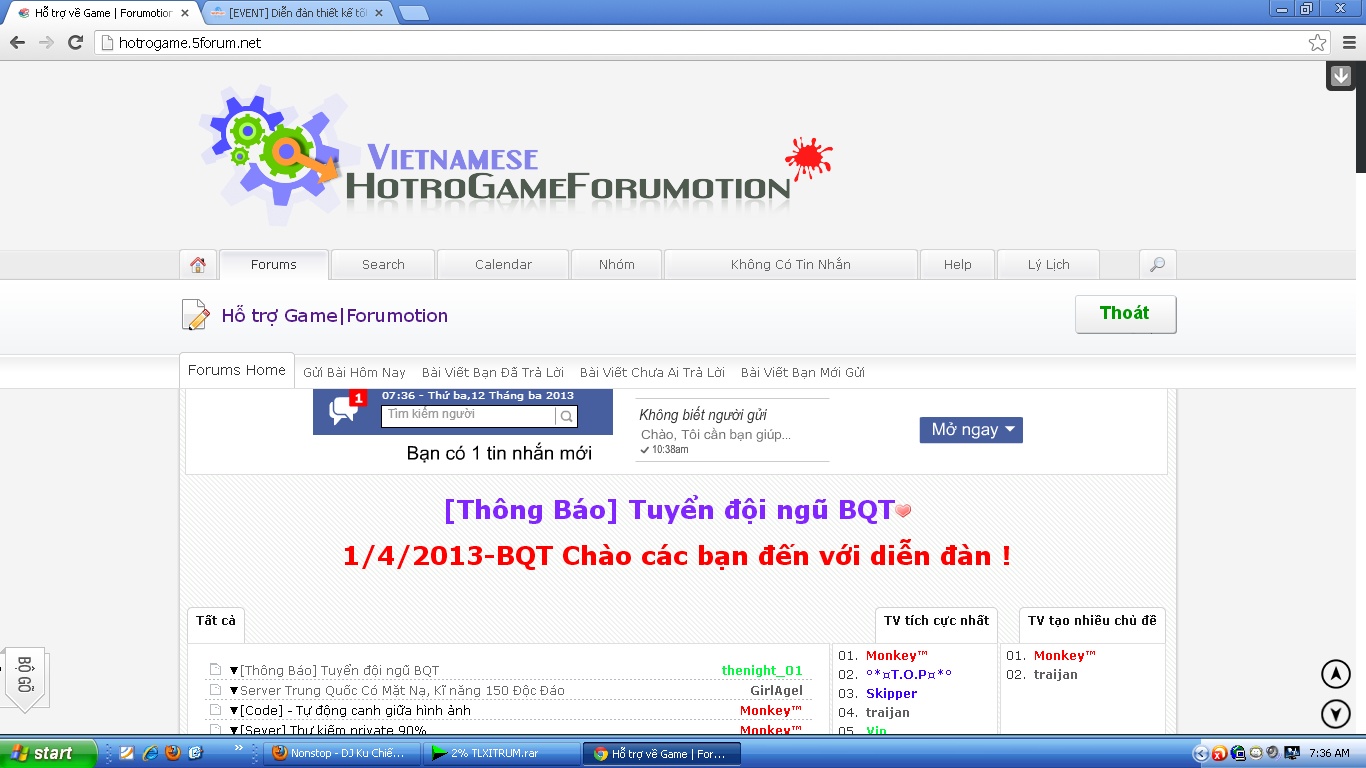Open traijan in TV tạo nhiều chủ đề list

(x=1056, y=675)
